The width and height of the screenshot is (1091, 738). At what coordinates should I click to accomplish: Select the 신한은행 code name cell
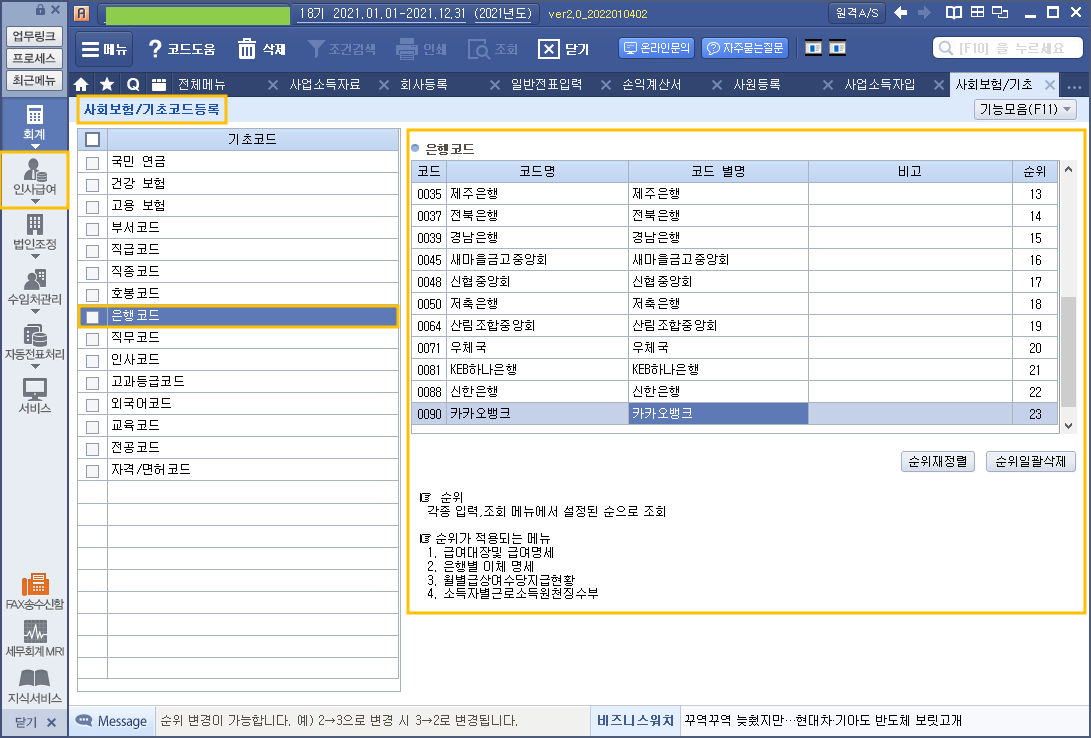pyautogui.click(x=537, y=392)
